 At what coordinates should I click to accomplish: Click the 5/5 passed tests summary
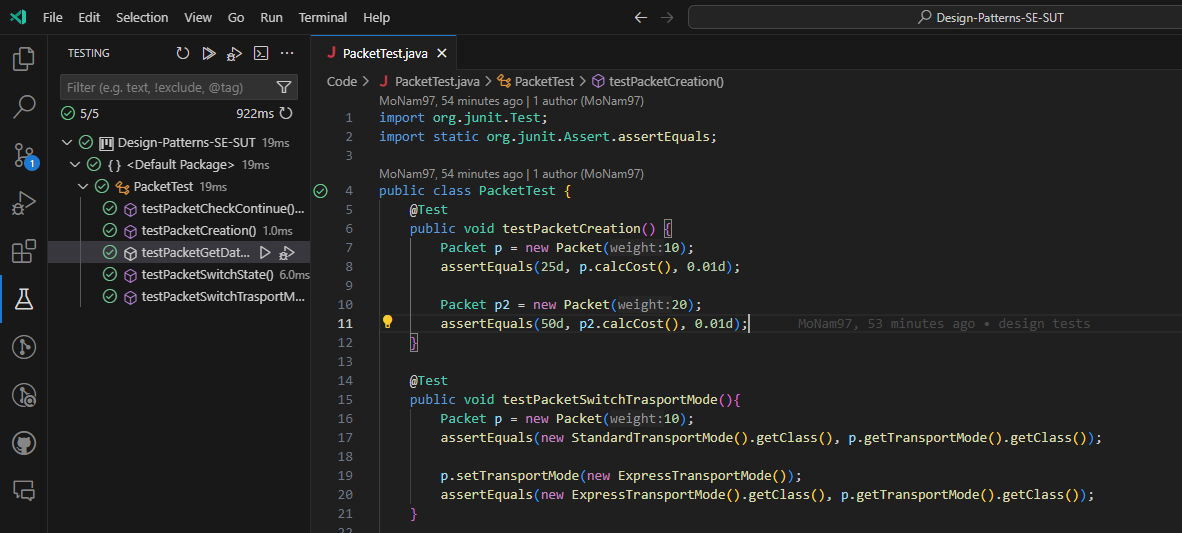coord(80,114)
